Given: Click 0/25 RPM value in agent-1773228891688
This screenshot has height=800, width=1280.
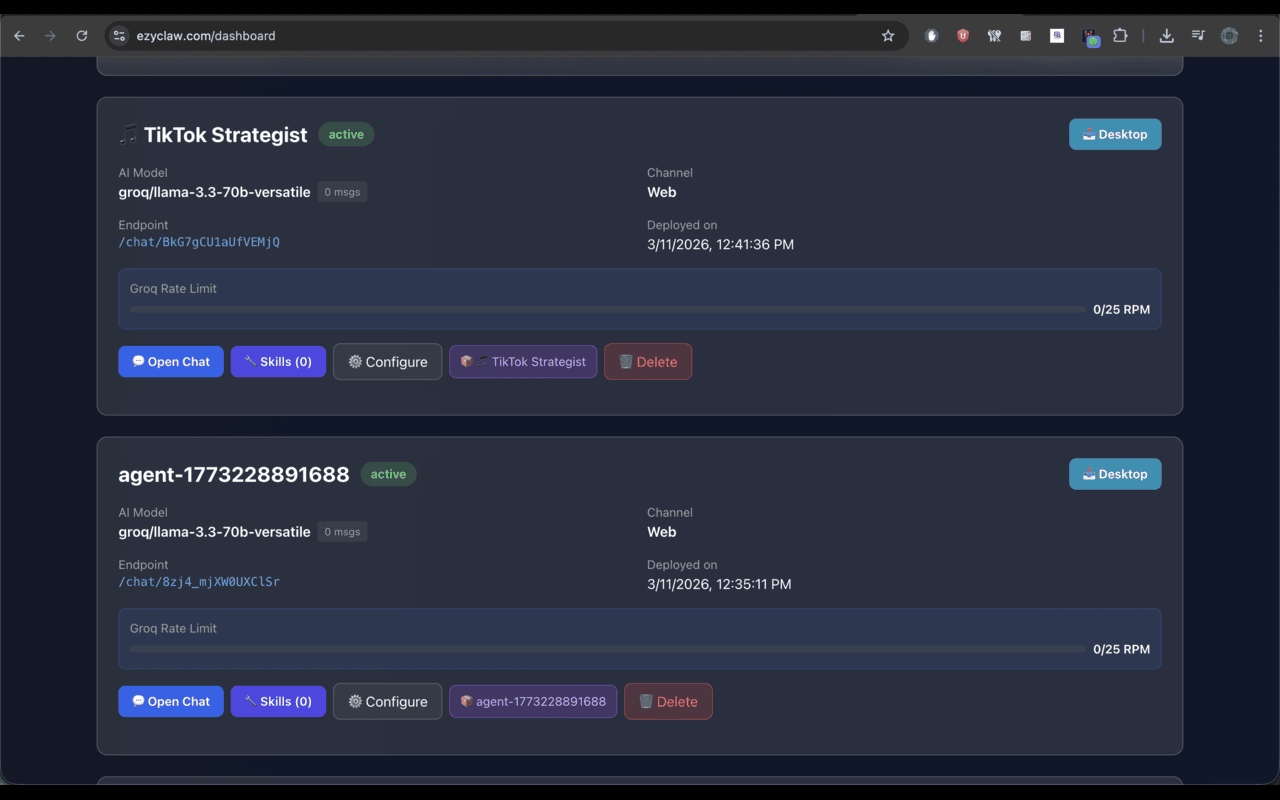Looking at the screenshot, I should tap(1121, 650).
